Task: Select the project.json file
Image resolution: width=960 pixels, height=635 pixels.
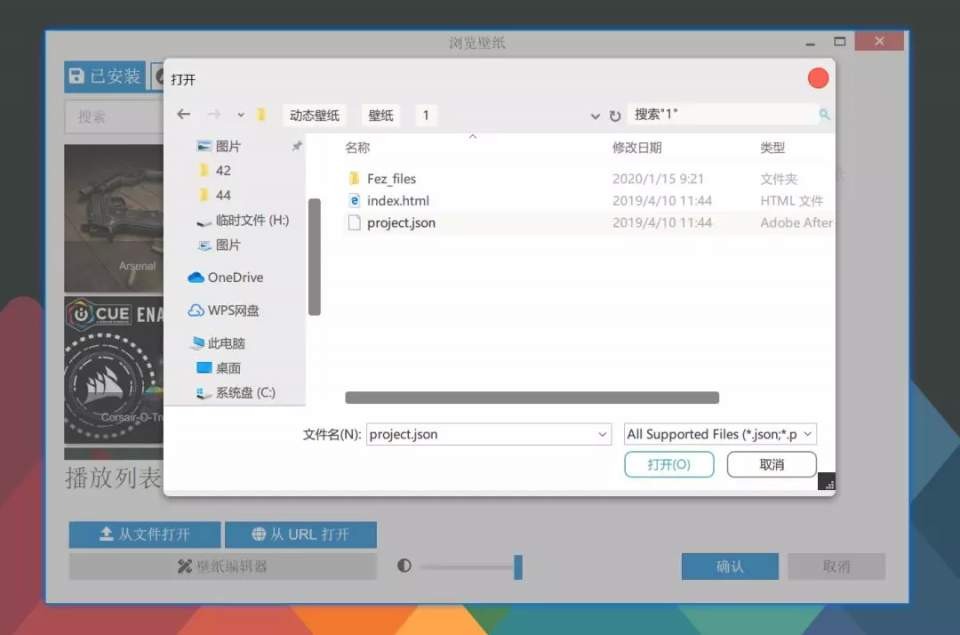Action: [400, 223]
